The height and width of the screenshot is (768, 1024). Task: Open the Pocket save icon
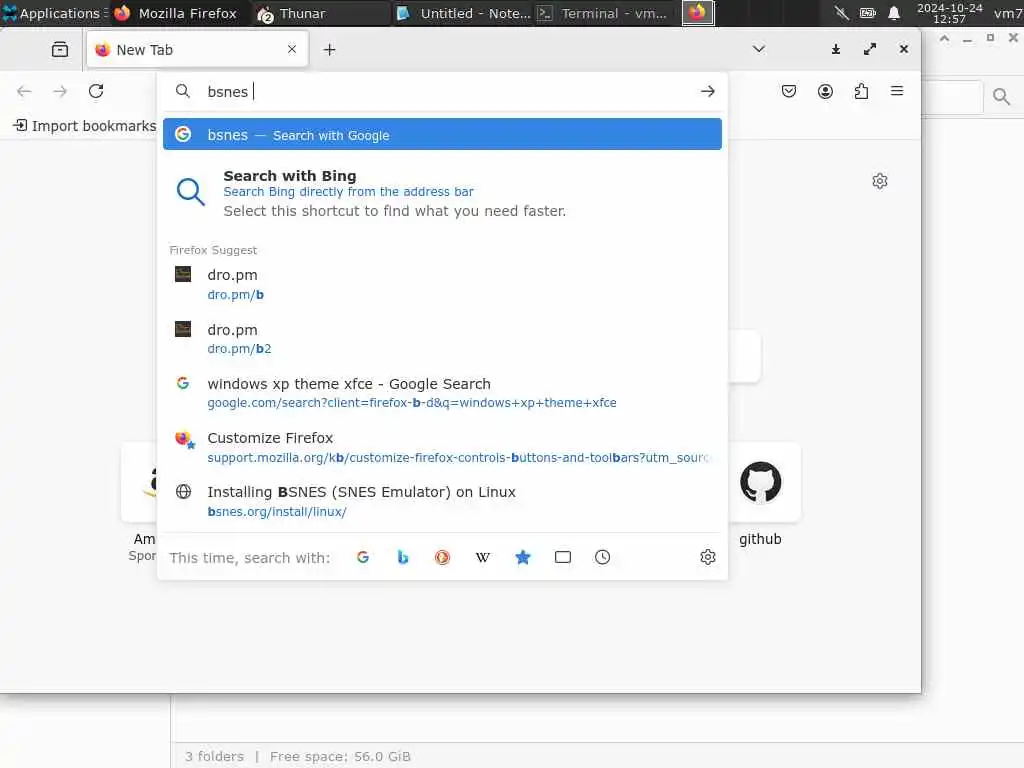789,91
